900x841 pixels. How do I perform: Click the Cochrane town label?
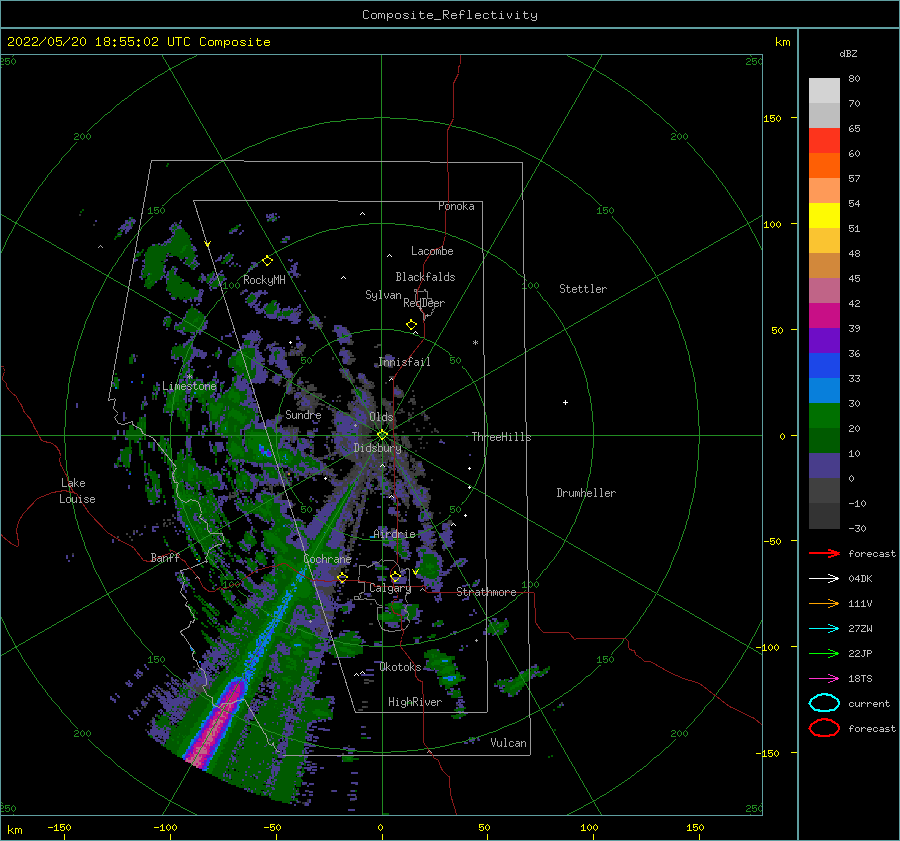[x=327, y=559]
